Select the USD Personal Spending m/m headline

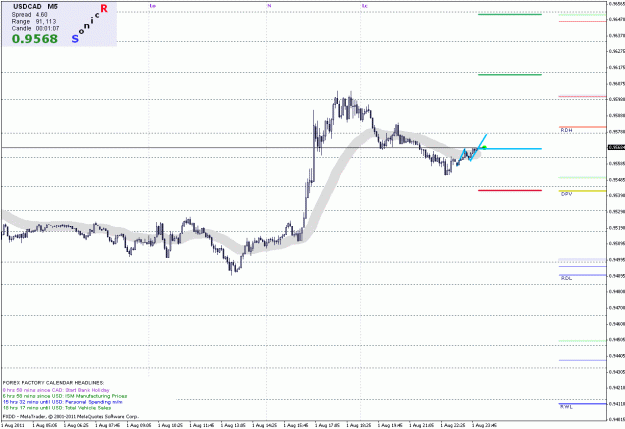click(63, 402)
